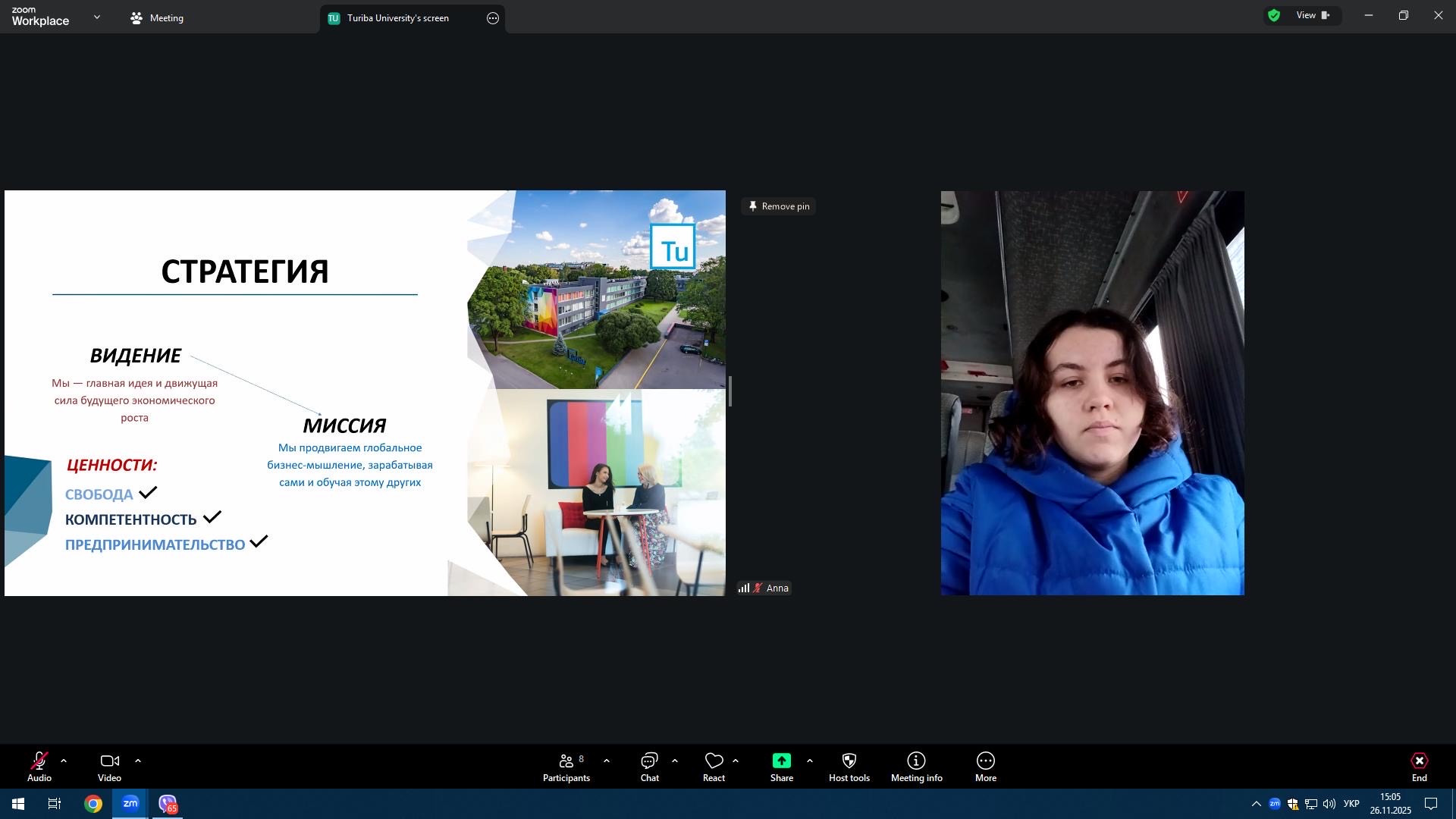Open Google Chrome from the taskbar
Image resolution: width=1456 pixels, height=819 pixels.
93,804
